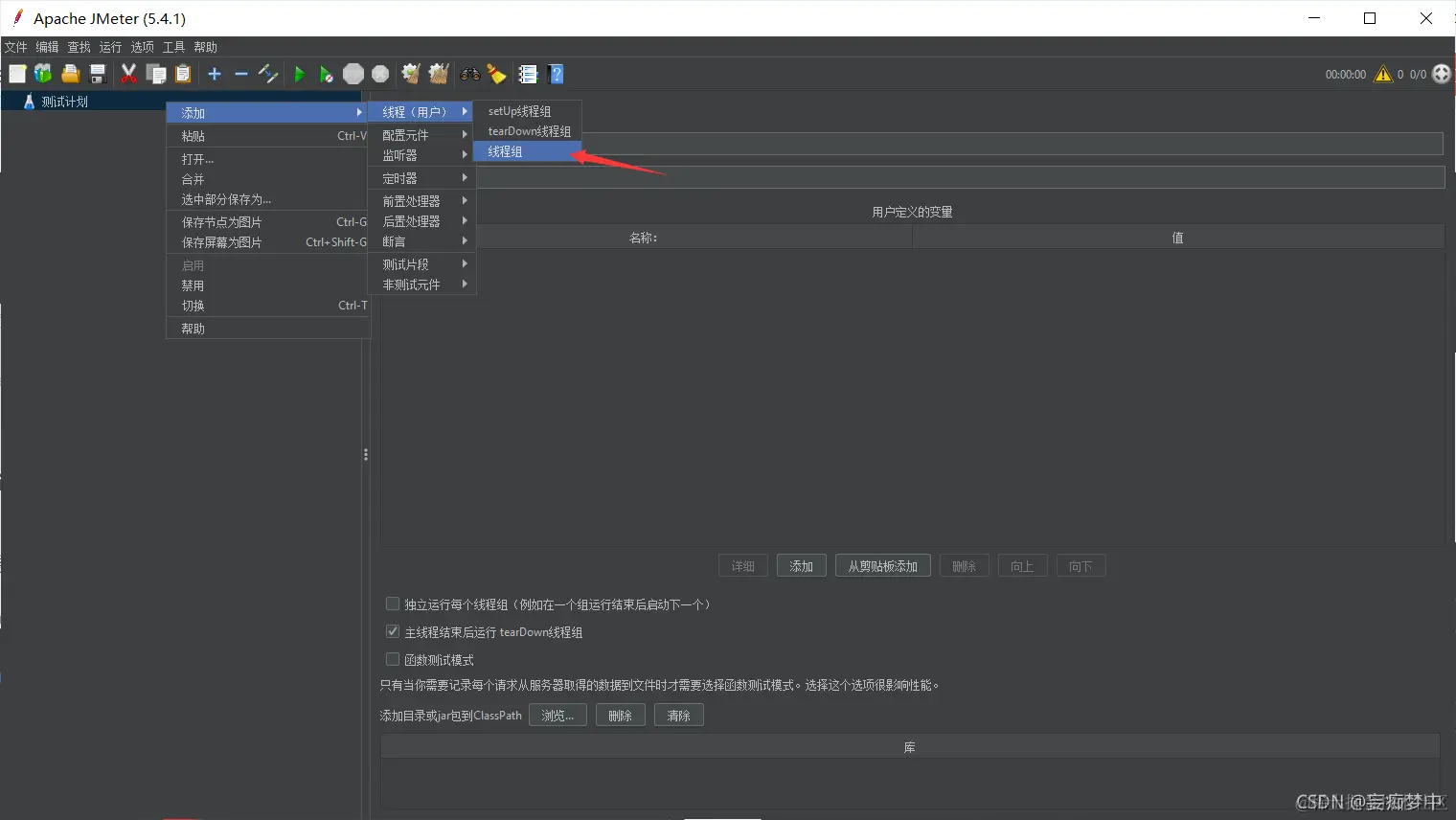Click the warning triangle in the status bar
Viewport: 1456px width, 820px height.
pyautogui.click(x=1382, y=74)
